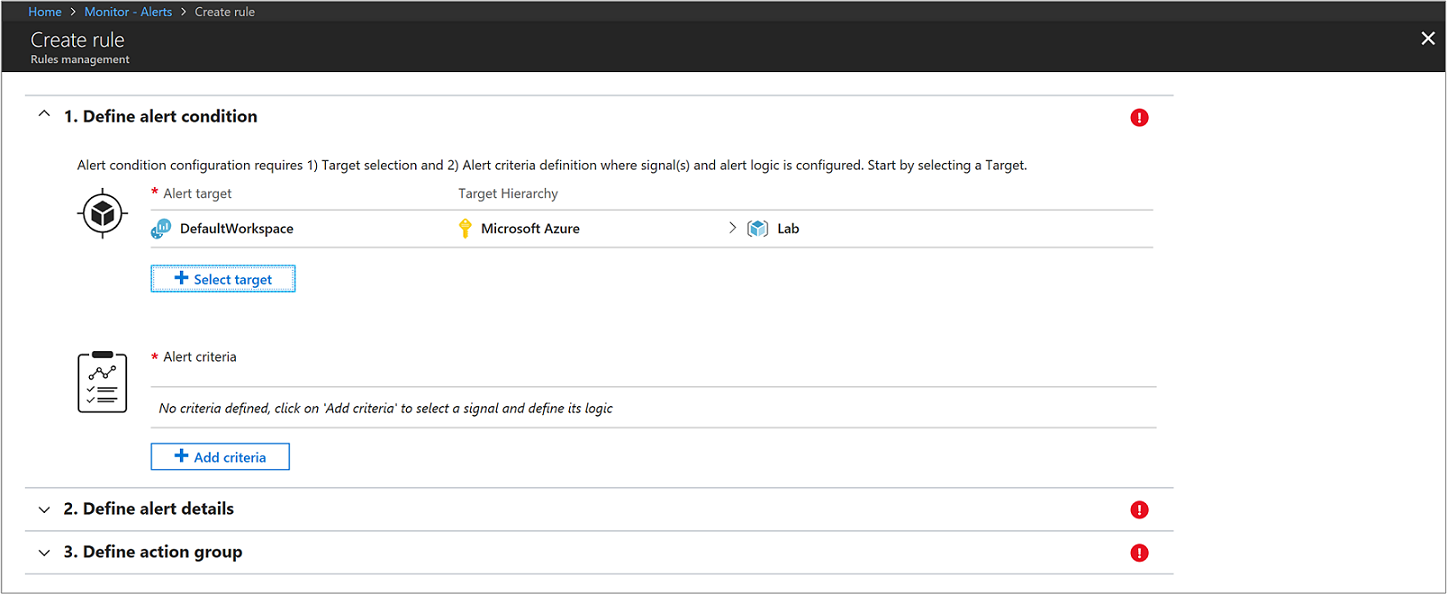Viewport: 1447px width, 594px height.
Task: Collapse the Define alert condition section
Action: point(43,116)
